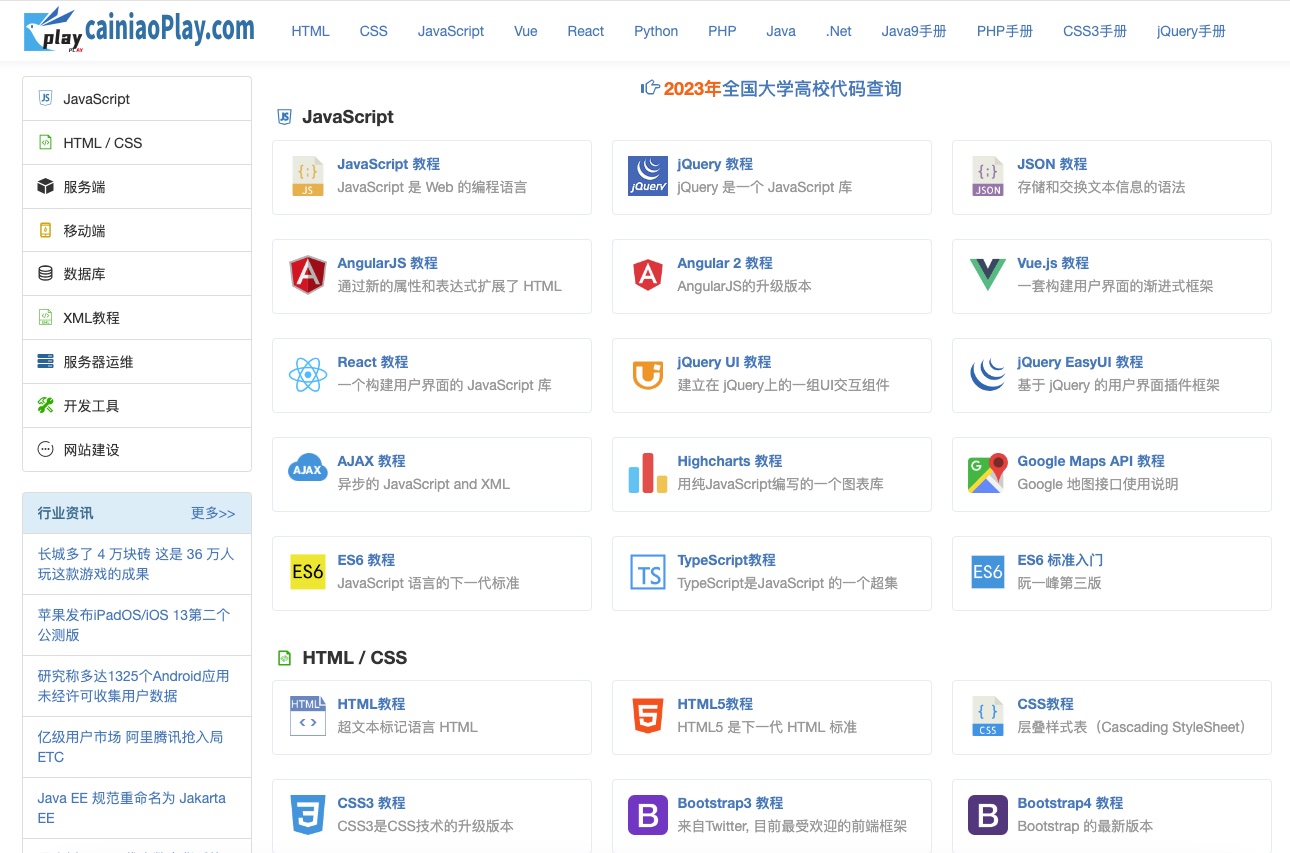Click the JavaScript section heading above the cards
This screenshot has width=1290, height=853.
pos(348,117)
